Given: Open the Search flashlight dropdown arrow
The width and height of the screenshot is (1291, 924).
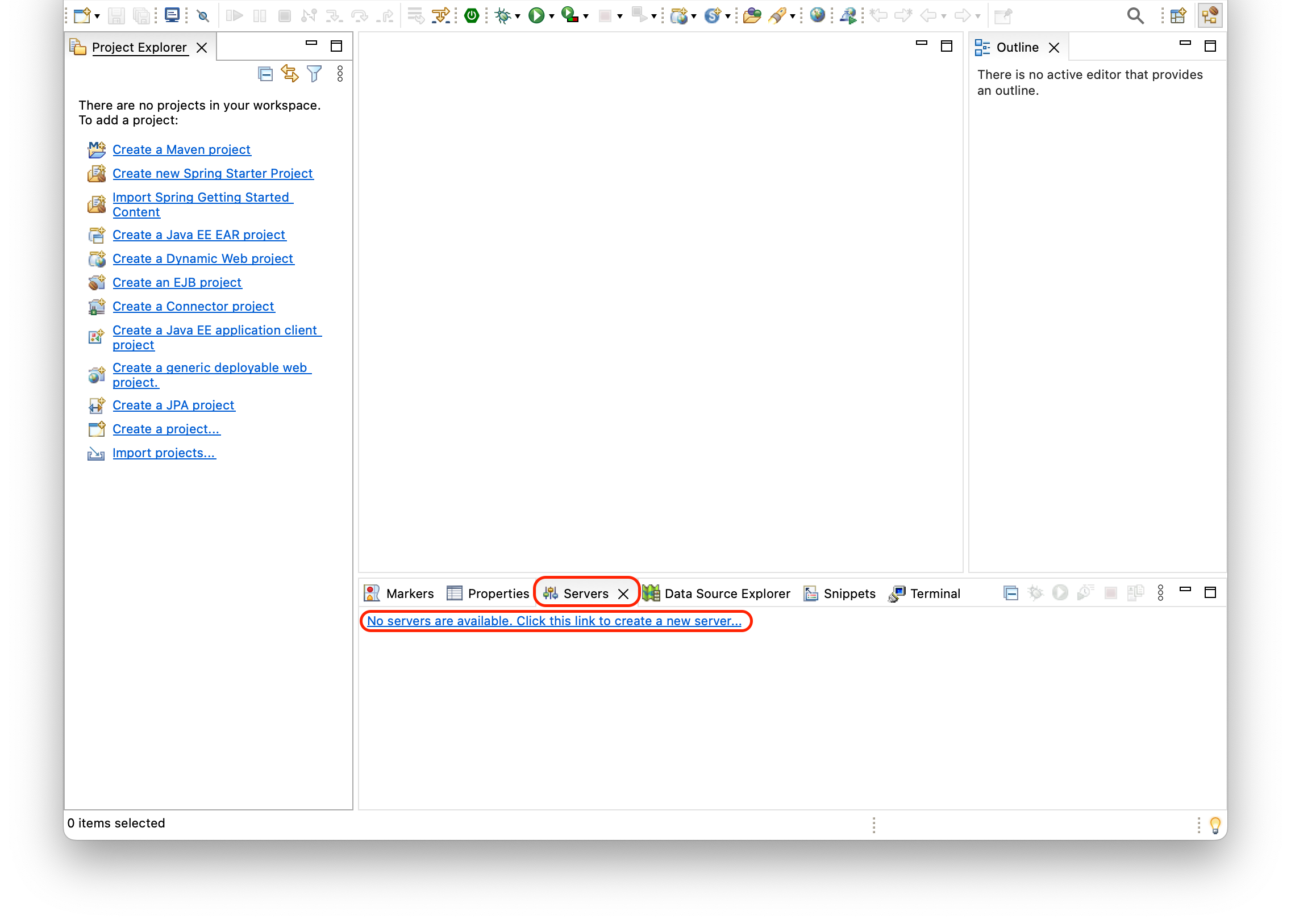Looking at the screenshot, I should pyautogui.click(x=792, y=16).
